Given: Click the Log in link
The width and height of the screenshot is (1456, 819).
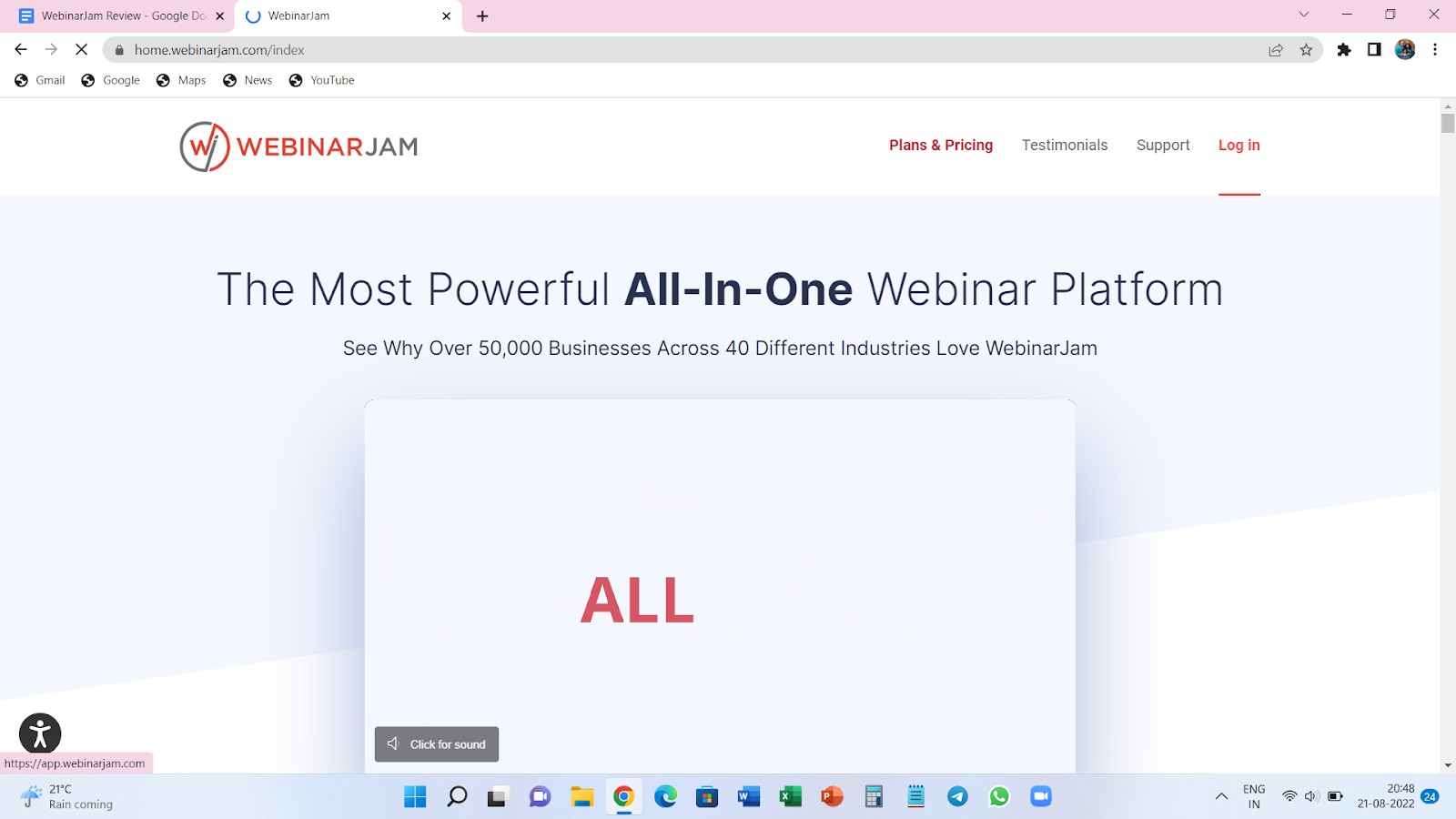Looking at the screenshot, I should coord(1239,145).
